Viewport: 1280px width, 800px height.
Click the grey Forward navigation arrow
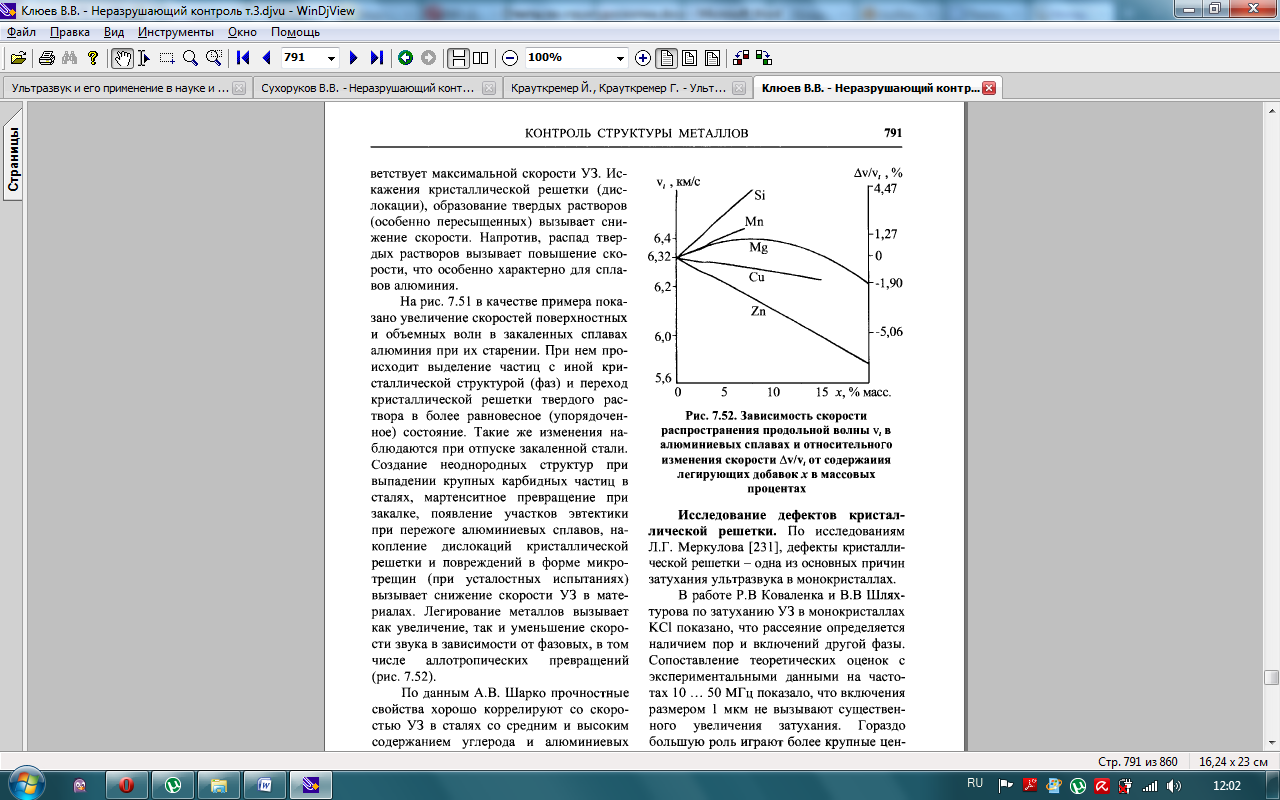click(x=428, y=58)
